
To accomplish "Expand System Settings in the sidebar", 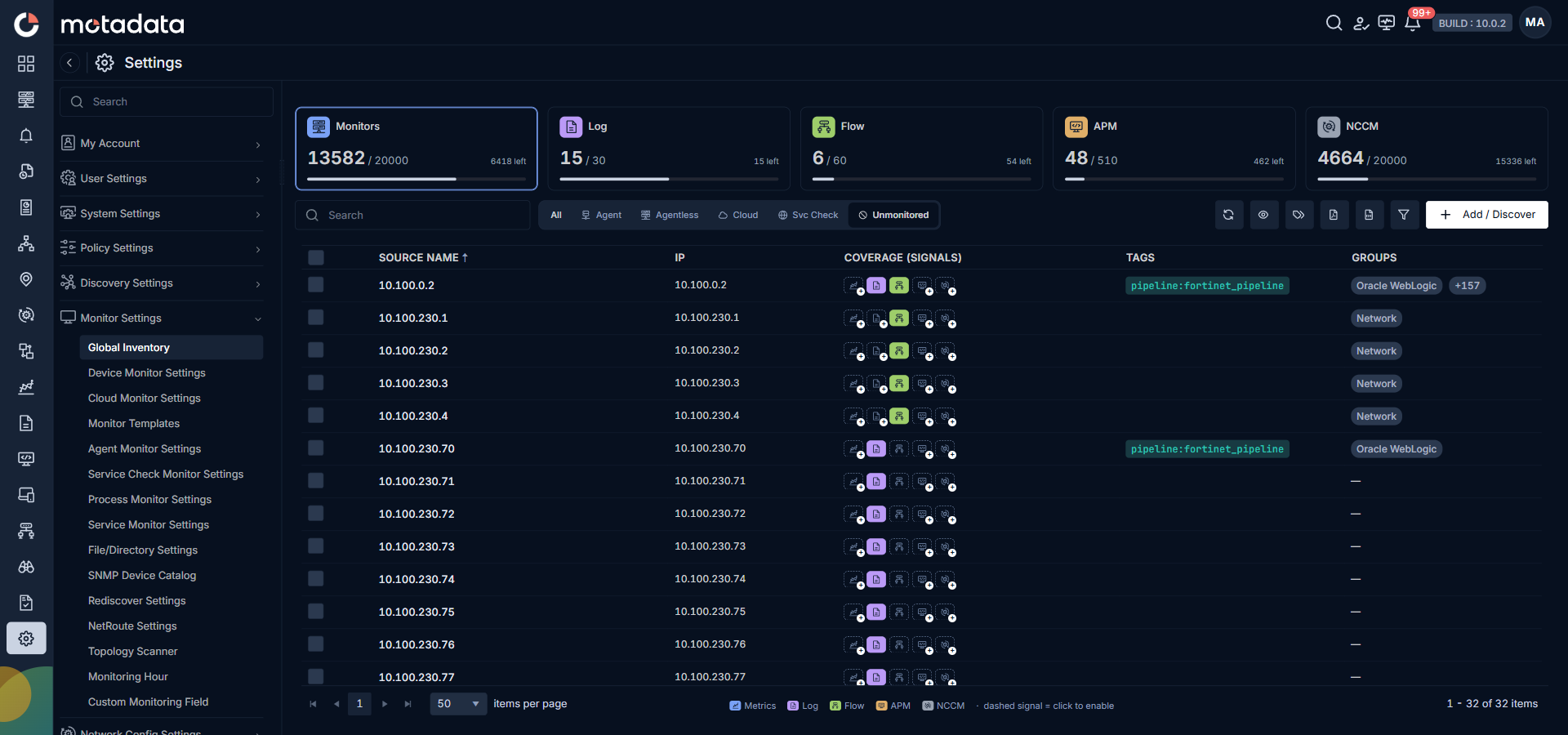I will coord(162,214).
